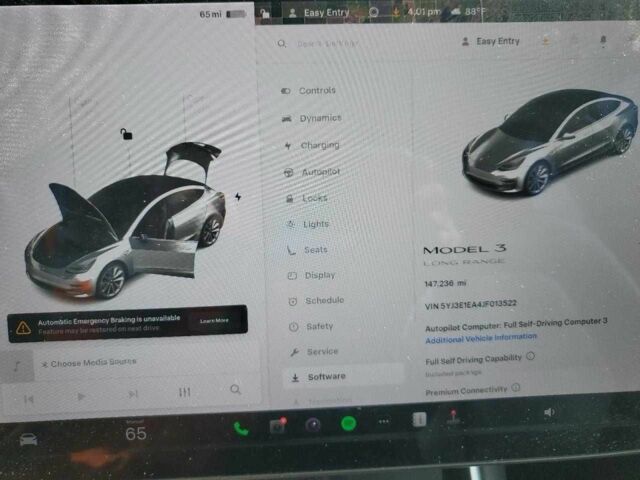The image size is (640, 480).
Task: Tap the yellow download icon in the settings header
Action: click(546, 40)
